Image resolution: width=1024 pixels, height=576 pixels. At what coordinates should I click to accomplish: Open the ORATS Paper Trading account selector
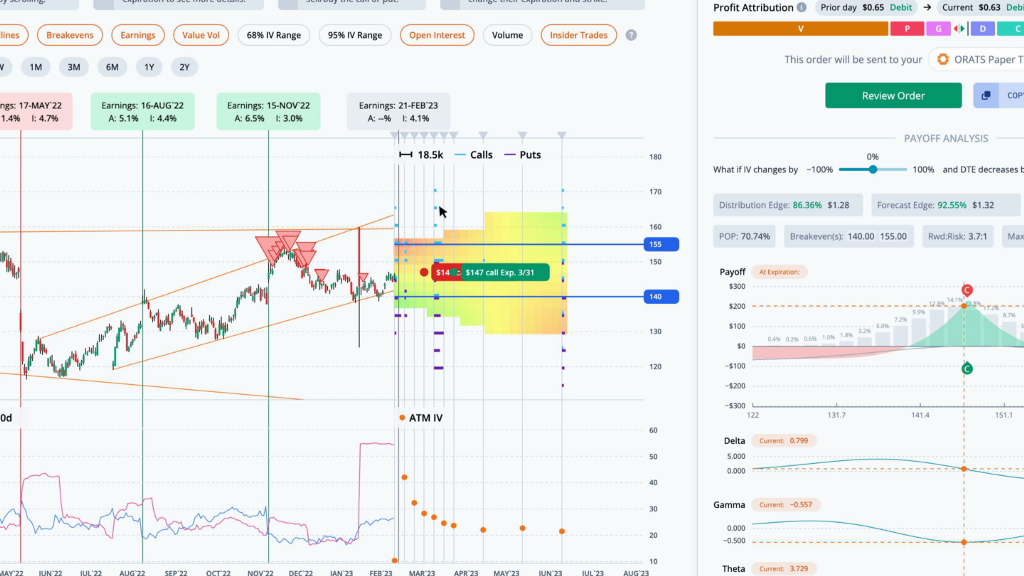tap(976, 59)
